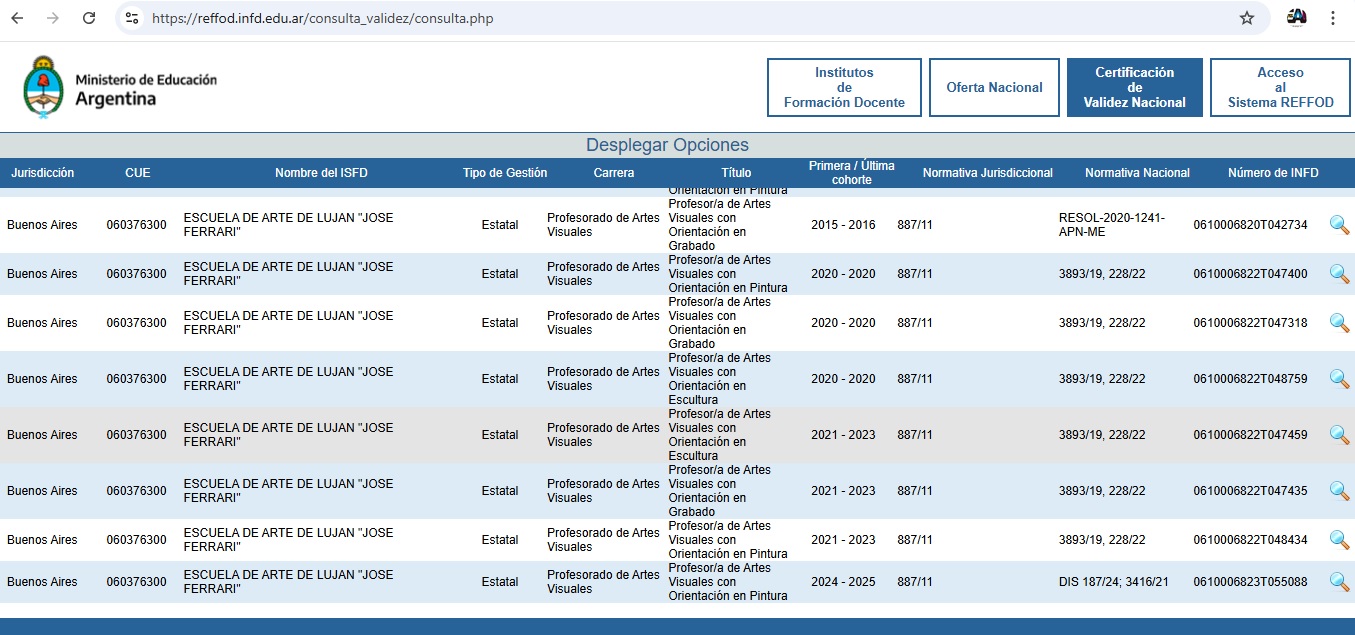Click the Título column header
This screenshot has height=635, width=1355.
(736, 173)
